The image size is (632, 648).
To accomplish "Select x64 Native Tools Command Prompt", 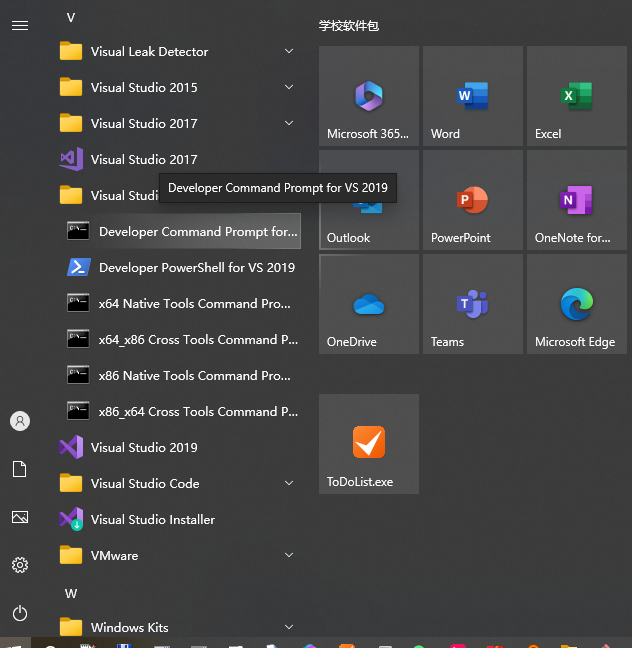I will coord(198,304).
